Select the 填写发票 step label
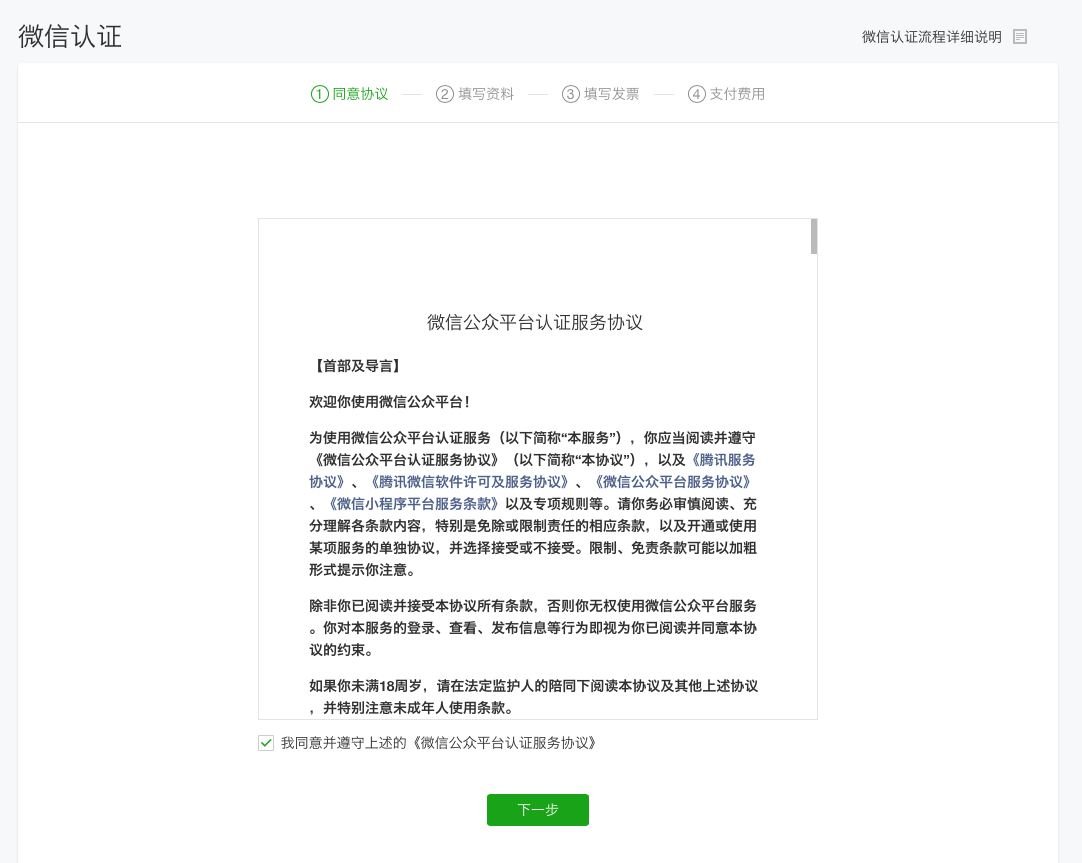The height and width of the screenshot is (863, 1082). (x=610, y=93)
